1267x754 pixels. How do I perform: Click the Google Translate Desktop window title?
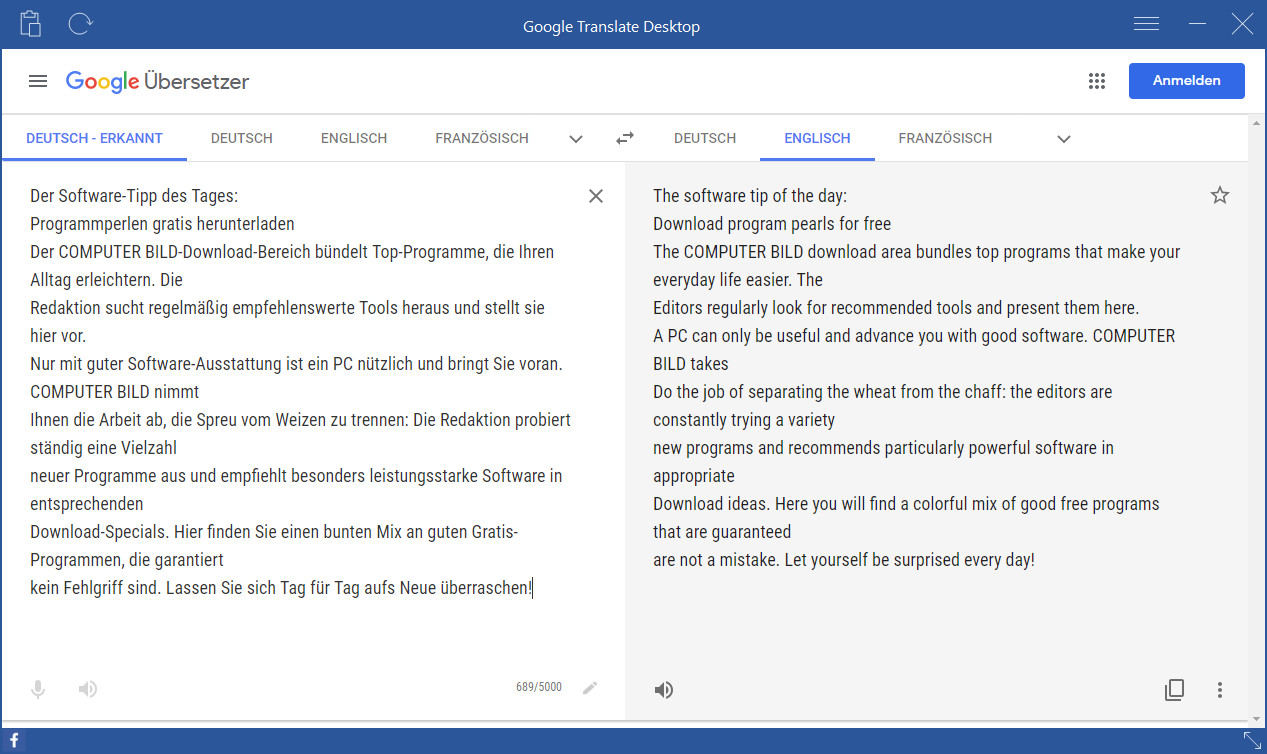(611, 27)
